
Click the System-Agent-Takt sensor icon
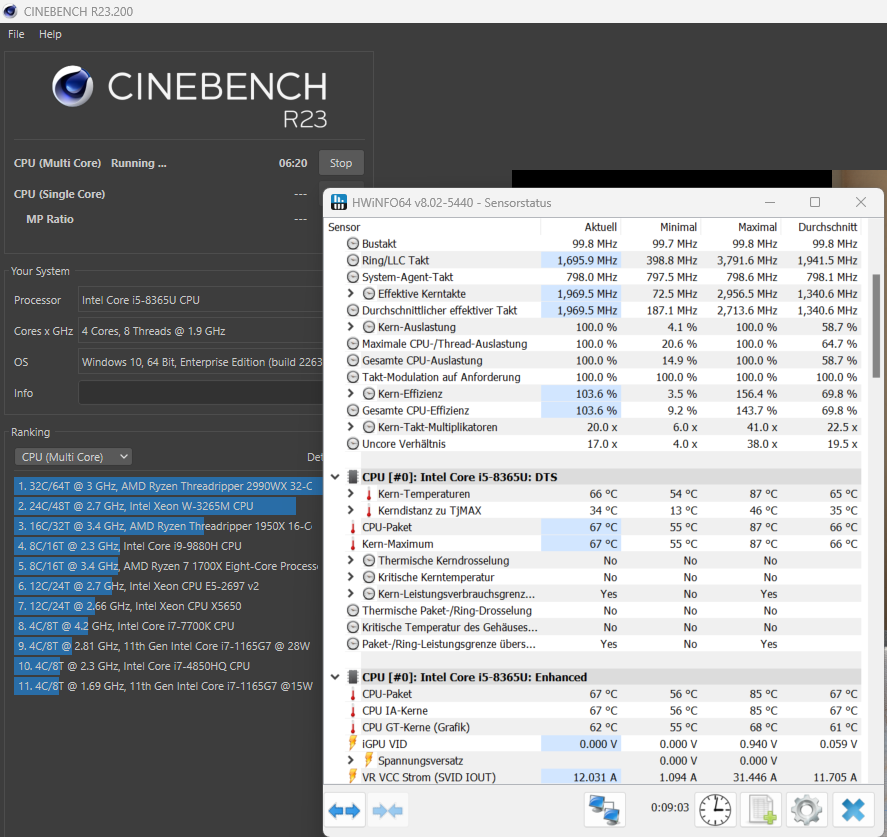353,277
